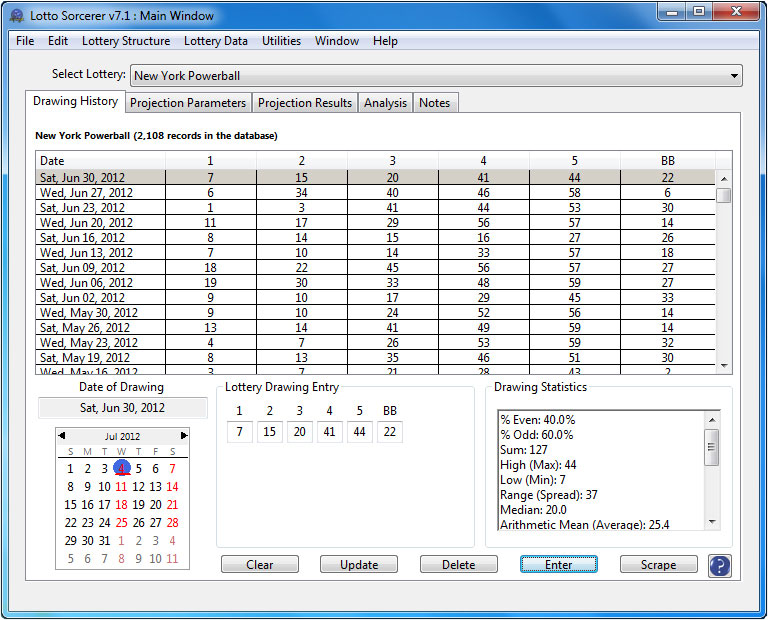Open the Help menu
The width and height of the screenshot is (768, 620).
click(385, 41)
